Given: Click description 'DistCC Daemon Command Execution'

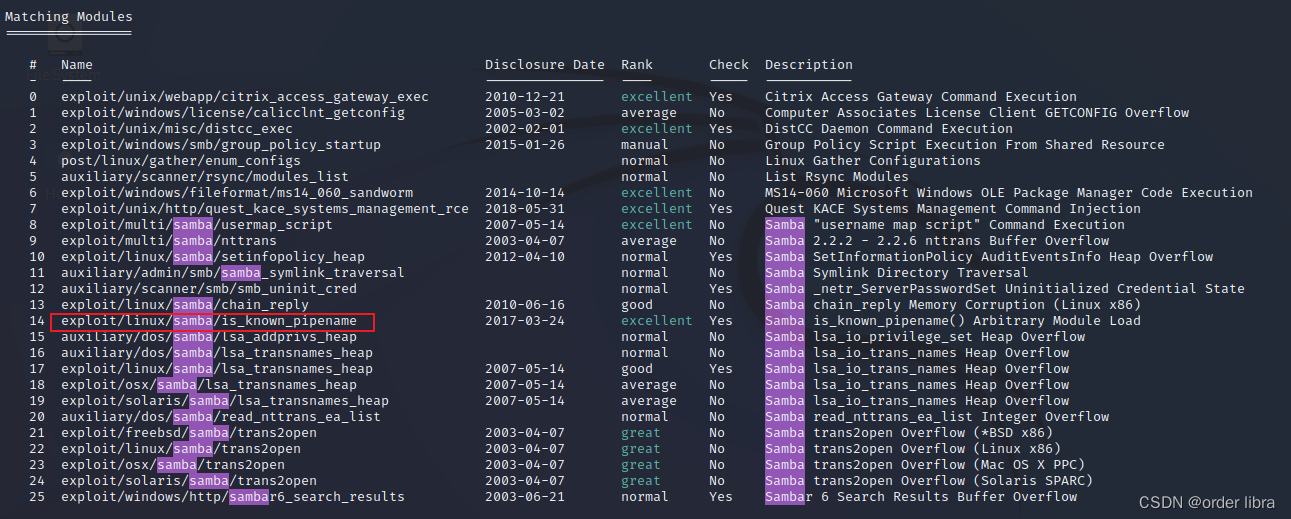Looking at the screenshot, I should (x=889, y=129).
